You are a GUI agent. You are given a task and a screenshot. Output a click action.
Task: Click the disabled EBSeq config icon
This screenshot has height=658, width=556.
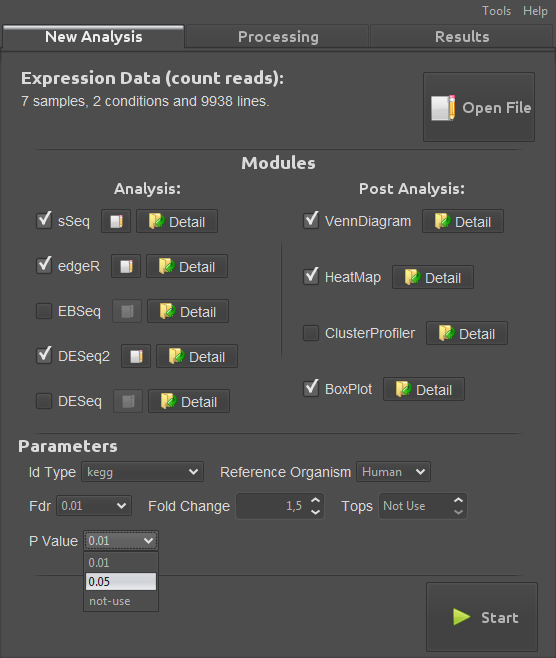(x=127, y=311)
